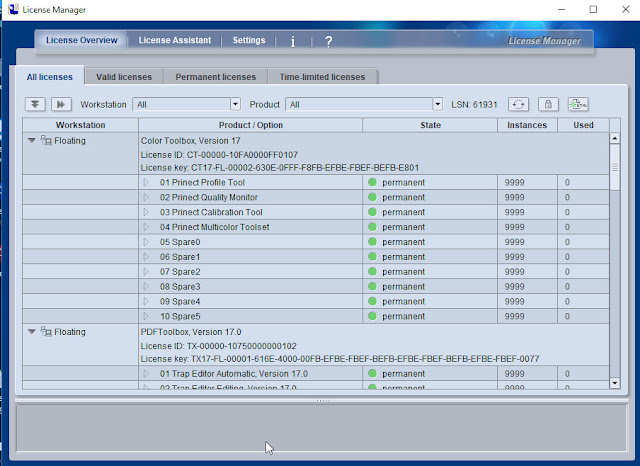Image resolution: width=640 pixels, height=466 pixels.
Task: Expand the 06 Spare1 row
Action: pyautogui.click(x=146, y=257)
